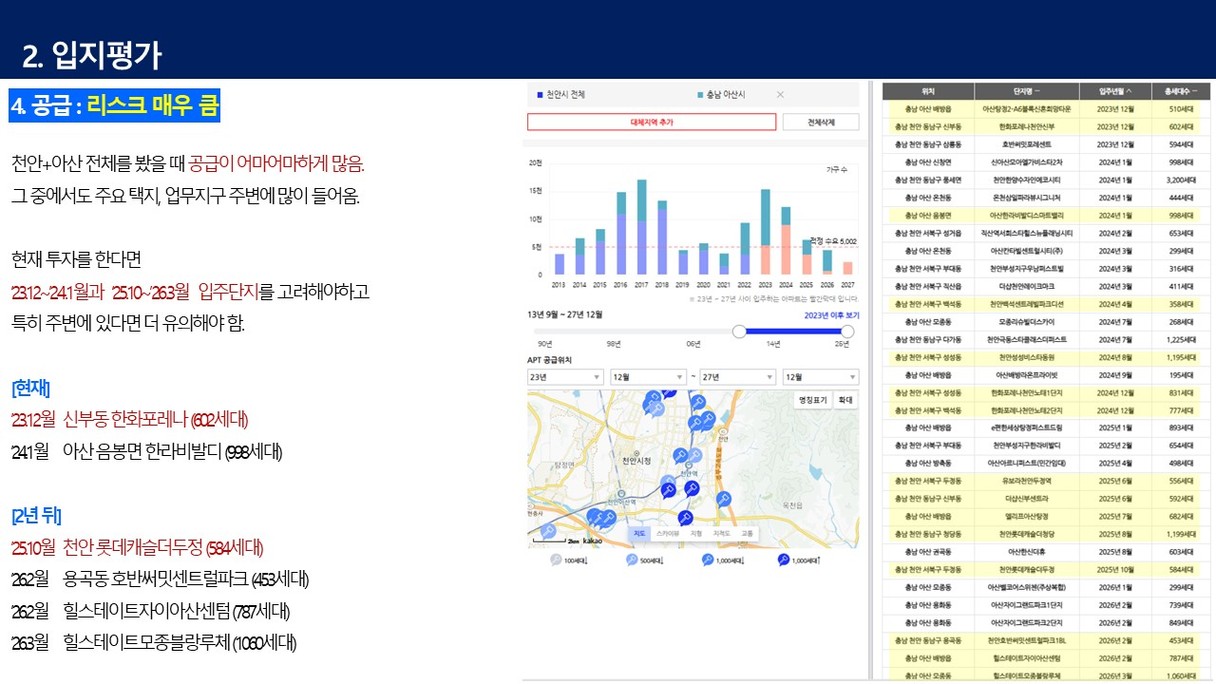The height and width of the screenshot is (684, 1216).
Task: Sort table by 입주년월 column header
Action: (1115, 91)
